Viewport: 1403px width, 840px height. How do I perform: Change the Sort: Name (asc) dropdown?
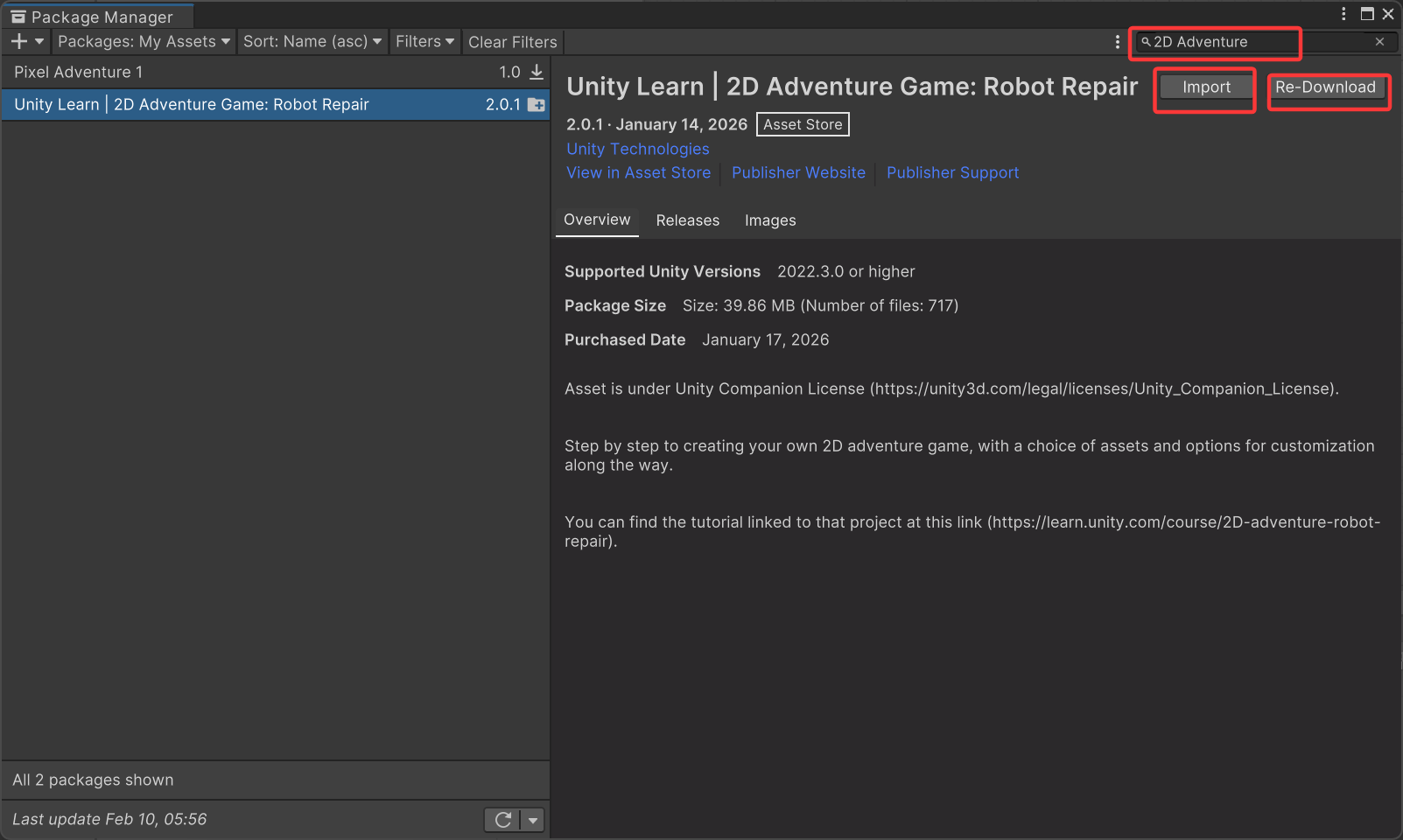[x=312, y=41]
